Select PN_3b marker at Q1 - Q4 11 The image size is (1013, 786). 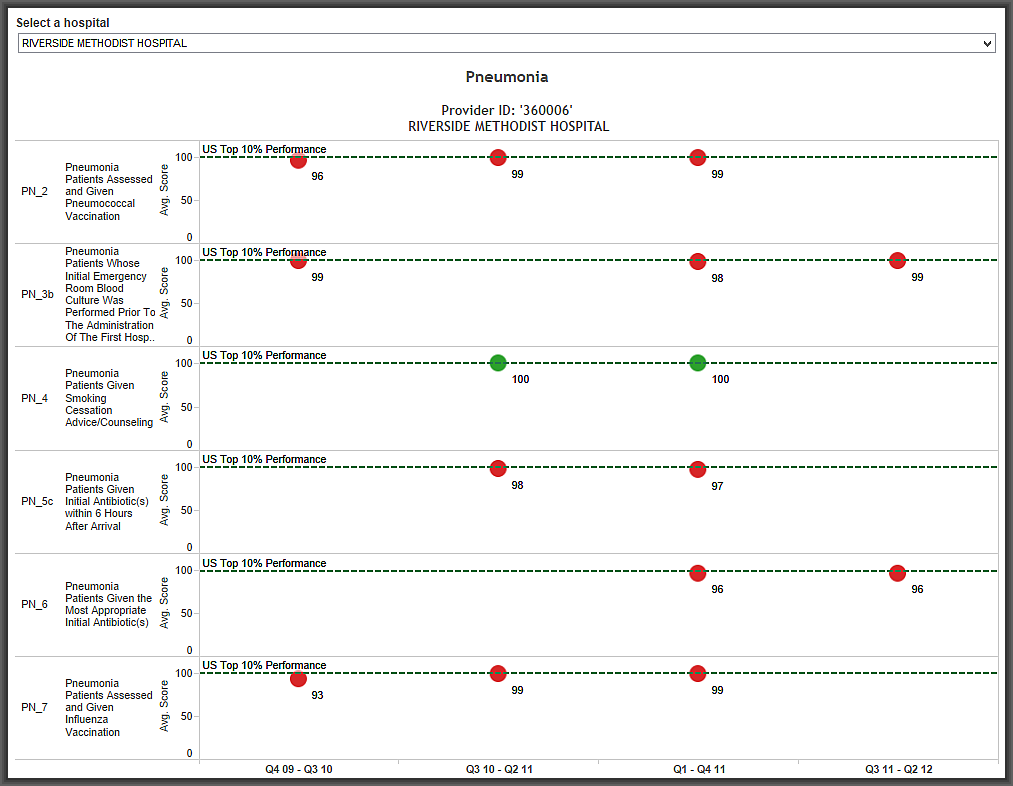(x=698, y=262)
